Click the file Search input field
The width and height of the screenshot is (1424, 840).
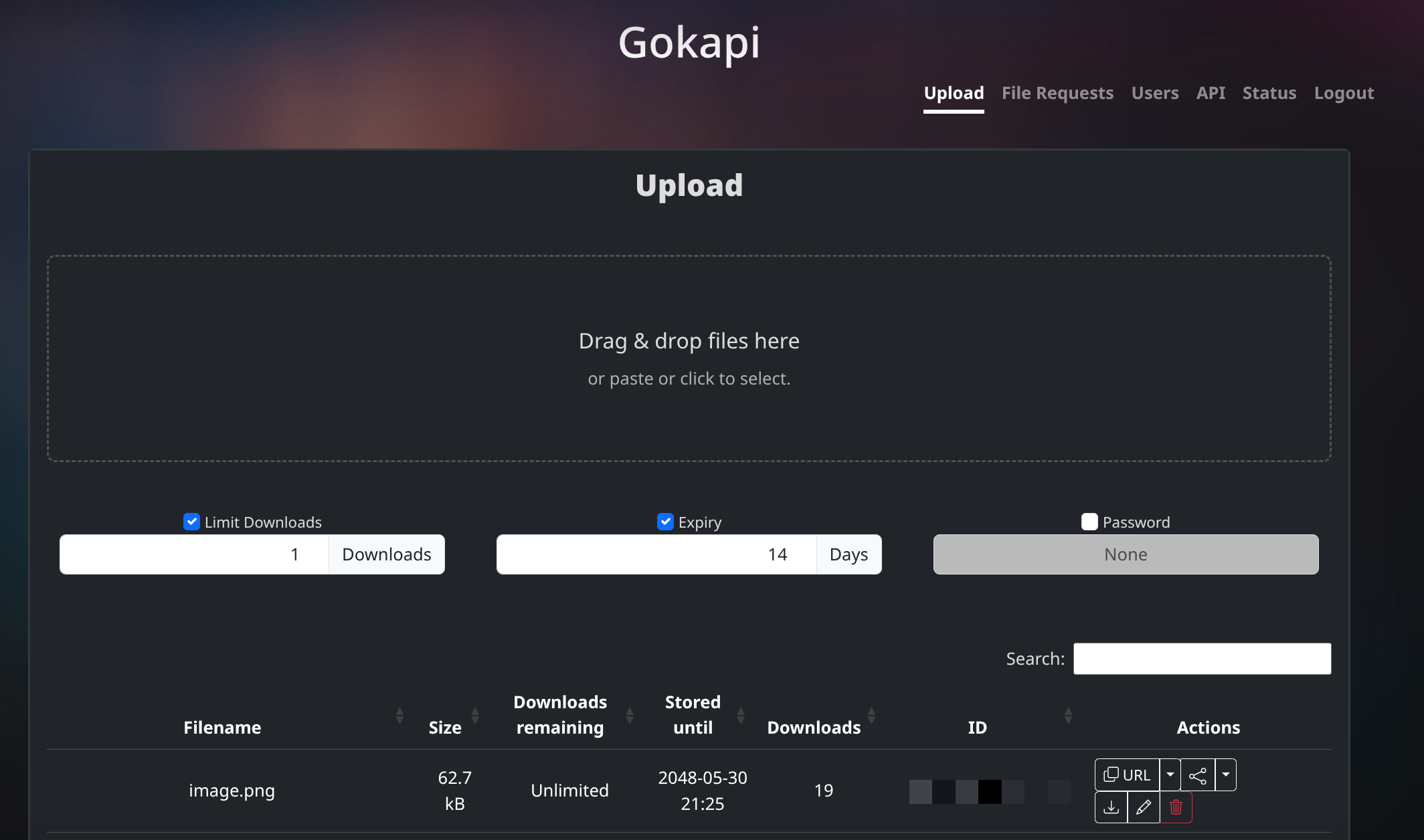click(x=1202, y=659)
